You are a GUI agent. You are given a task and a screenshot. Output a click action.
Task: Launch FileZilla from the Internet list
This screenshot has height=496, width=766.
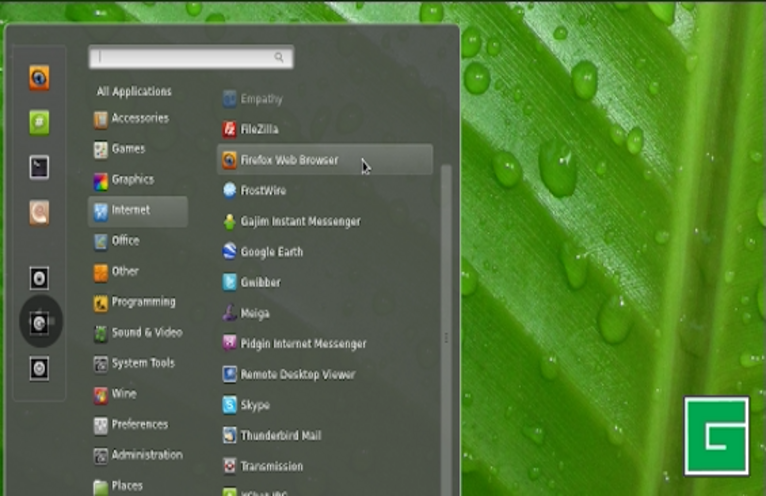[258, 129]
